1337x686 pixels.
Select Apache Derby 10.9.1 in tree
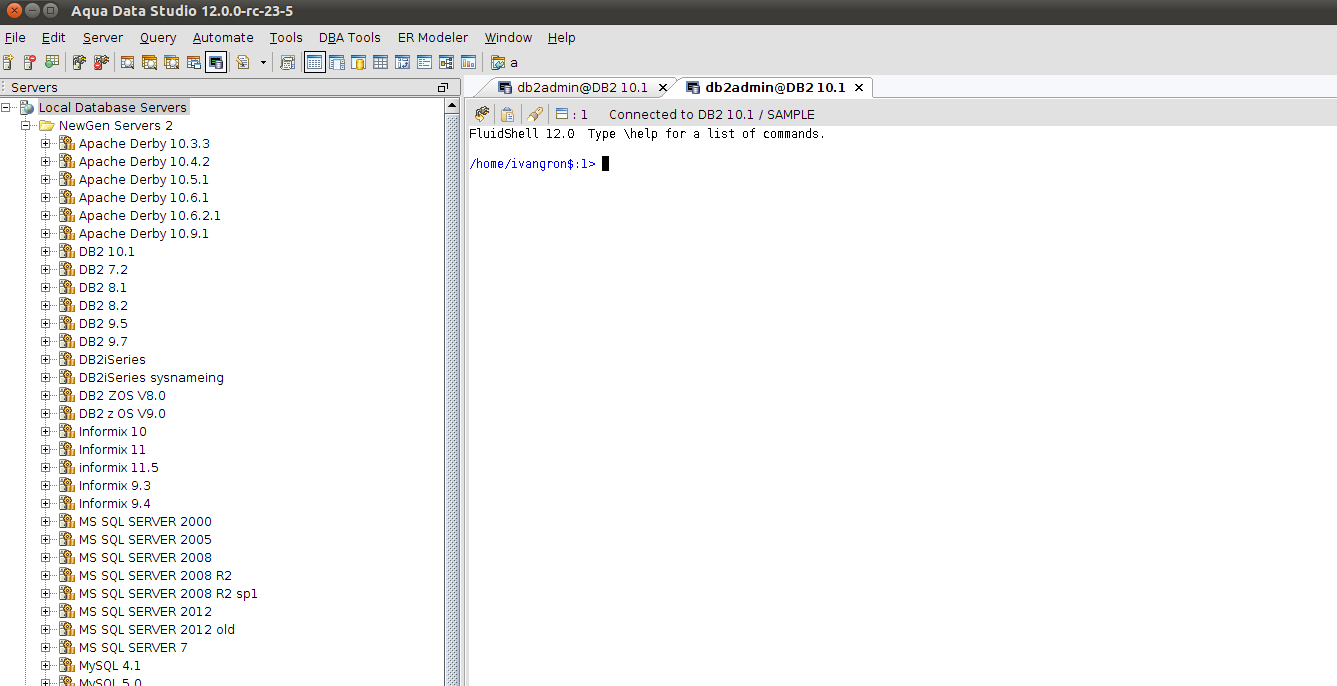144,233
